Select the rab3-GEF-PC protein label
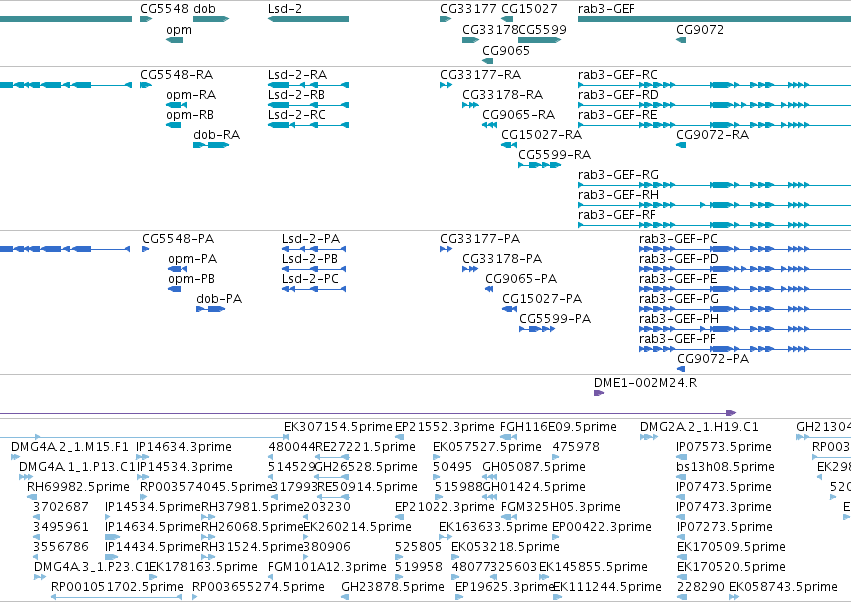Screen dimensions: 851x602 (678, 239)
